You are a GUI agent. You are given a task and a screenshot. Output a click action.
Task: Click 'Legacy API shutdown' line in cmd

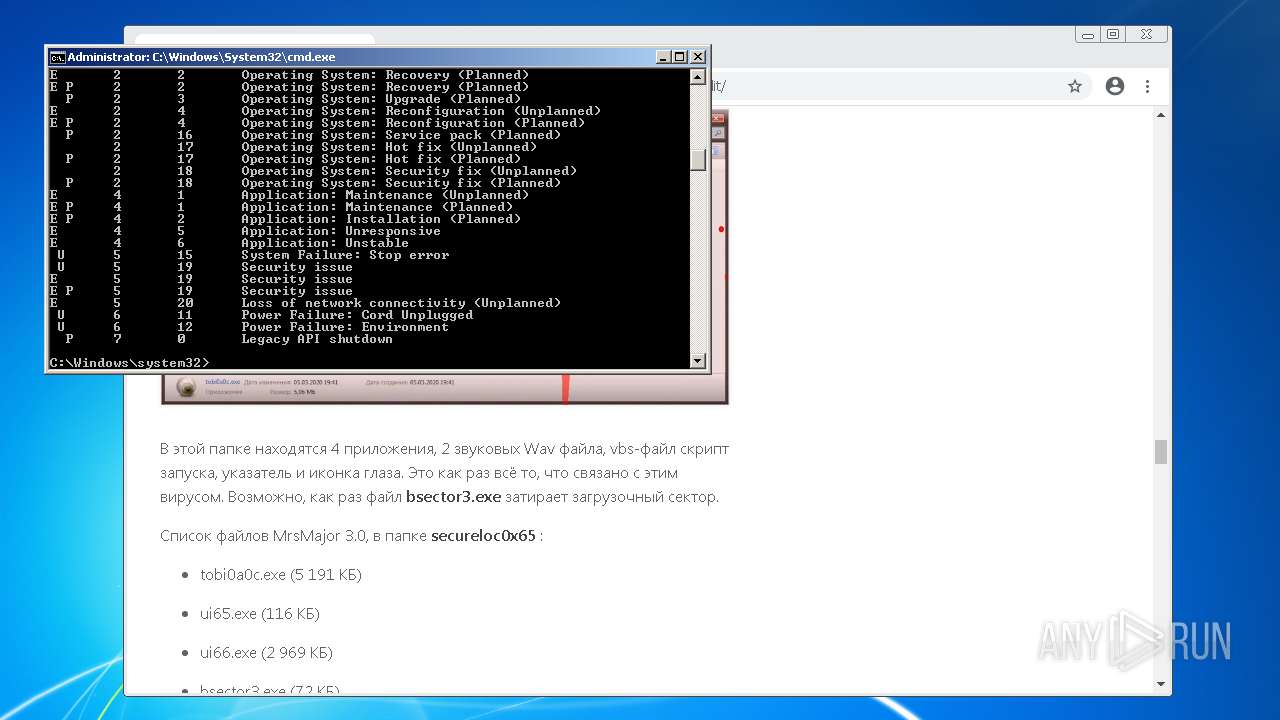tap(317, 339)
